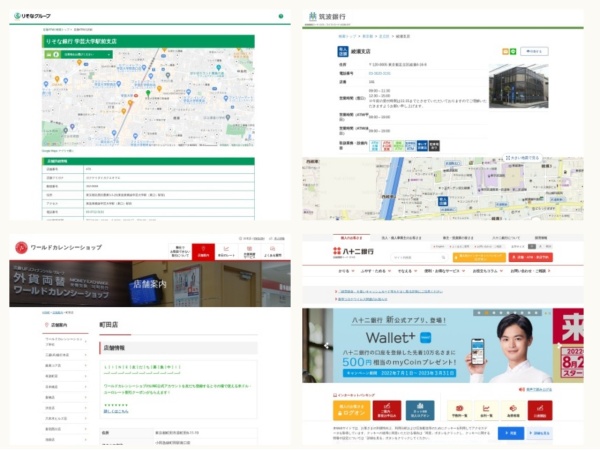Click the ワールドカレンシーショップ red logo

pyautogui.click(x=21, y=248)
